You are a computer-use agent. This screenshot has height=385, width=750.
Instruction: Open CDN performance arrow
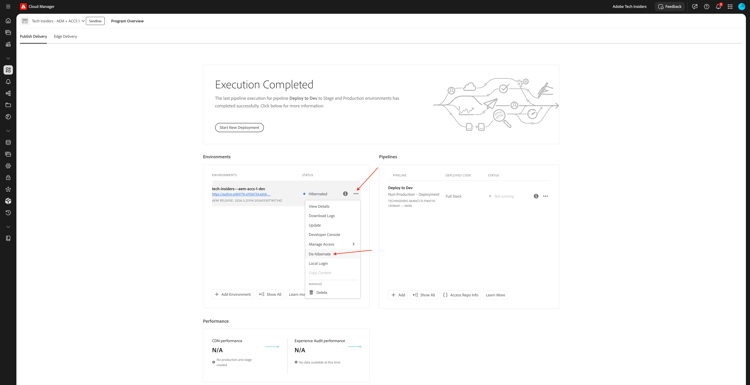(272, 347)
